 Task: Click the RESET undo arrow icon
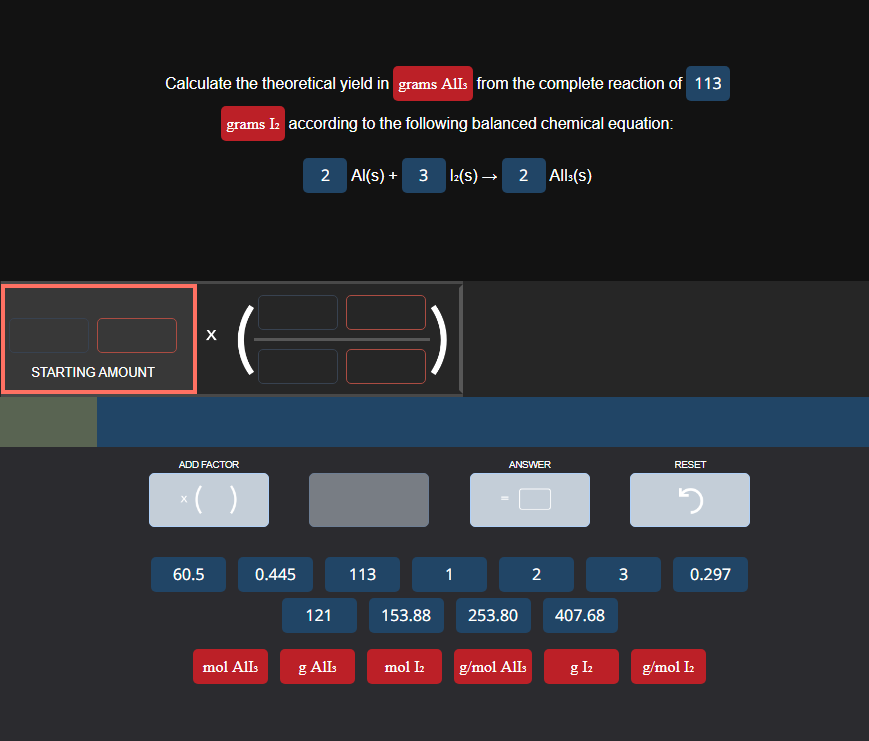tap(689, 499)
